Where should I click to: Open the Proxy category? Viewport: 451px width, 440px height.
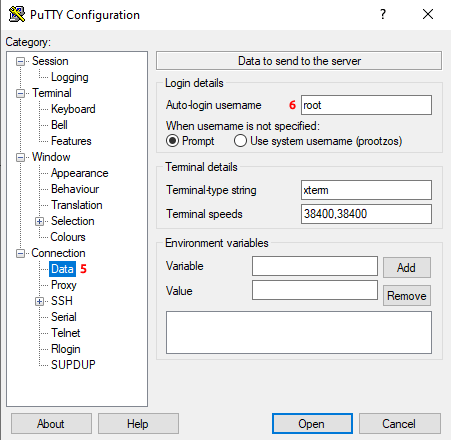pos(64,285)
